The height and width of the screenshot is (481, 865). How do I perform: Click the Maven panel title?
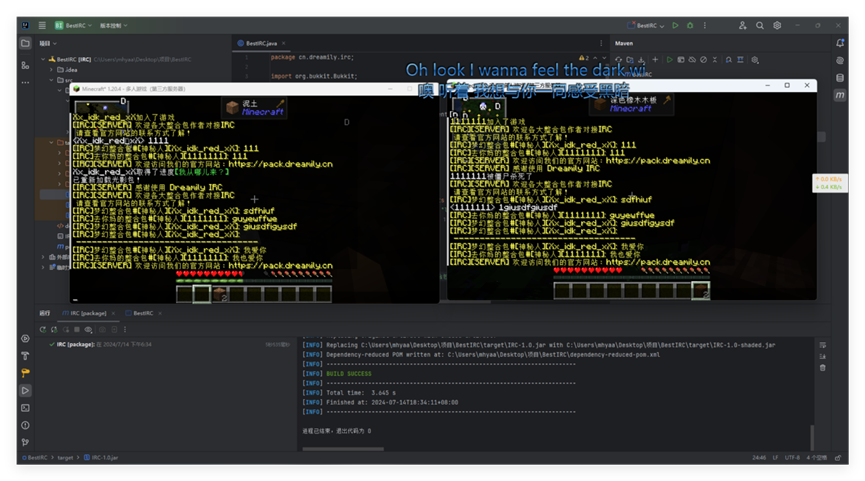pyautogui.click(x=624, y=43)
